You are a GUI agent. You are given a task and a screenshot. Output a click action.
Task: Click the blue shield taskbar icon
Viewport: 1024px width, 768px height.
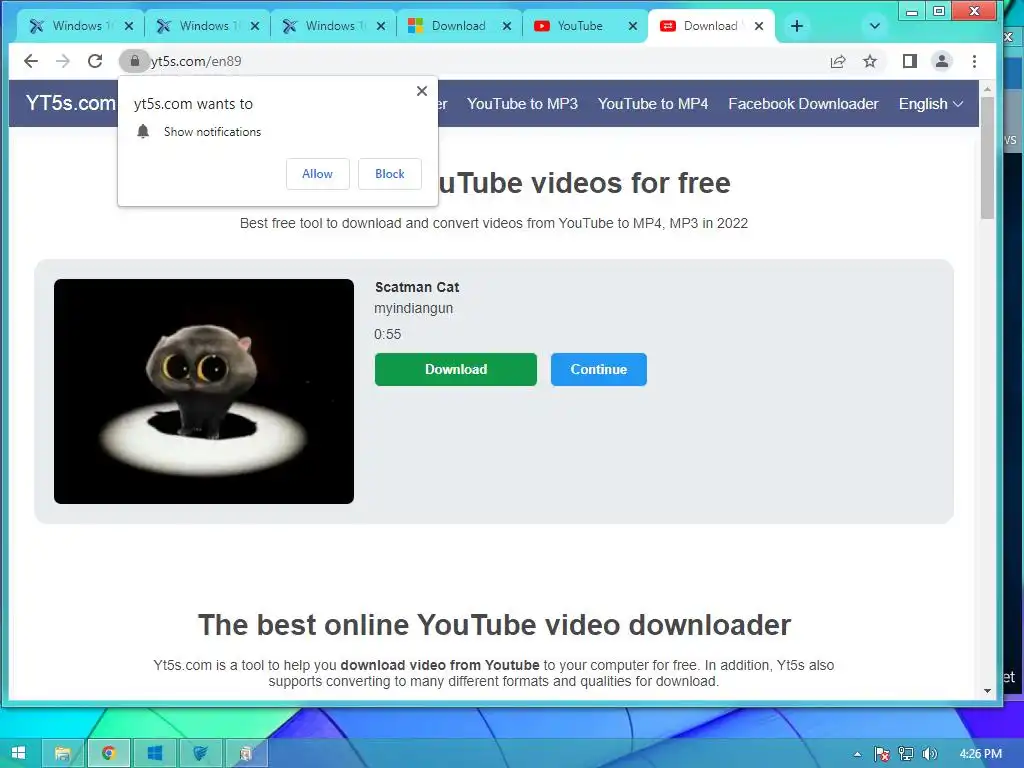pos(200,753)
